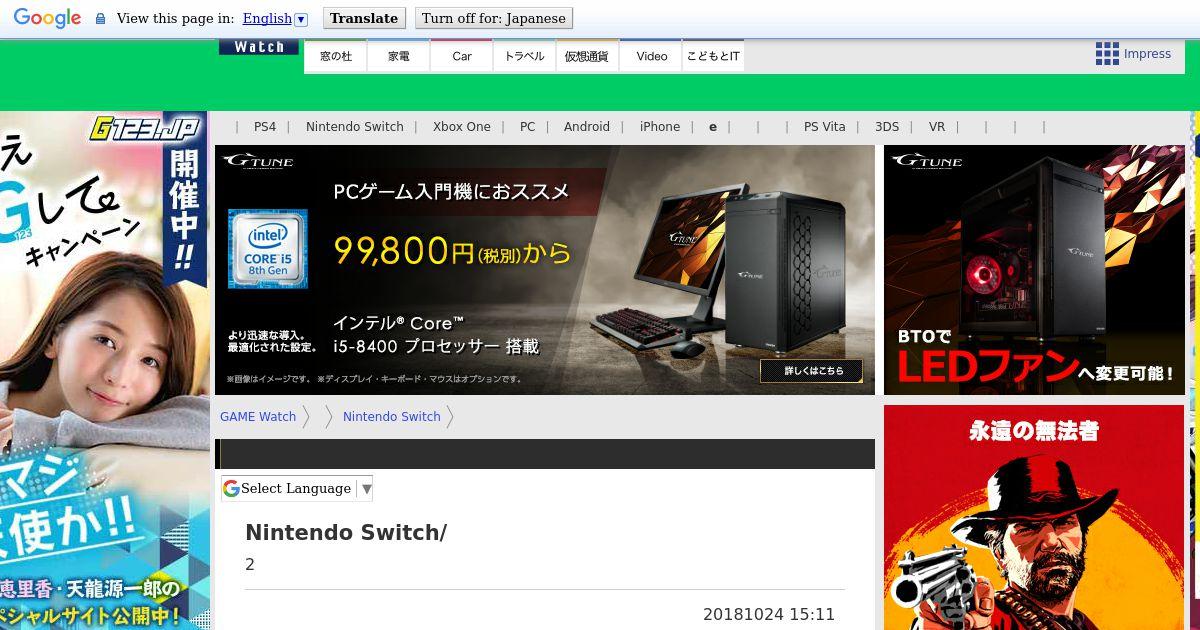This screenshot has height=630, width=1200.
Task: Open the PS Vita category
Action: pos(825,127)
